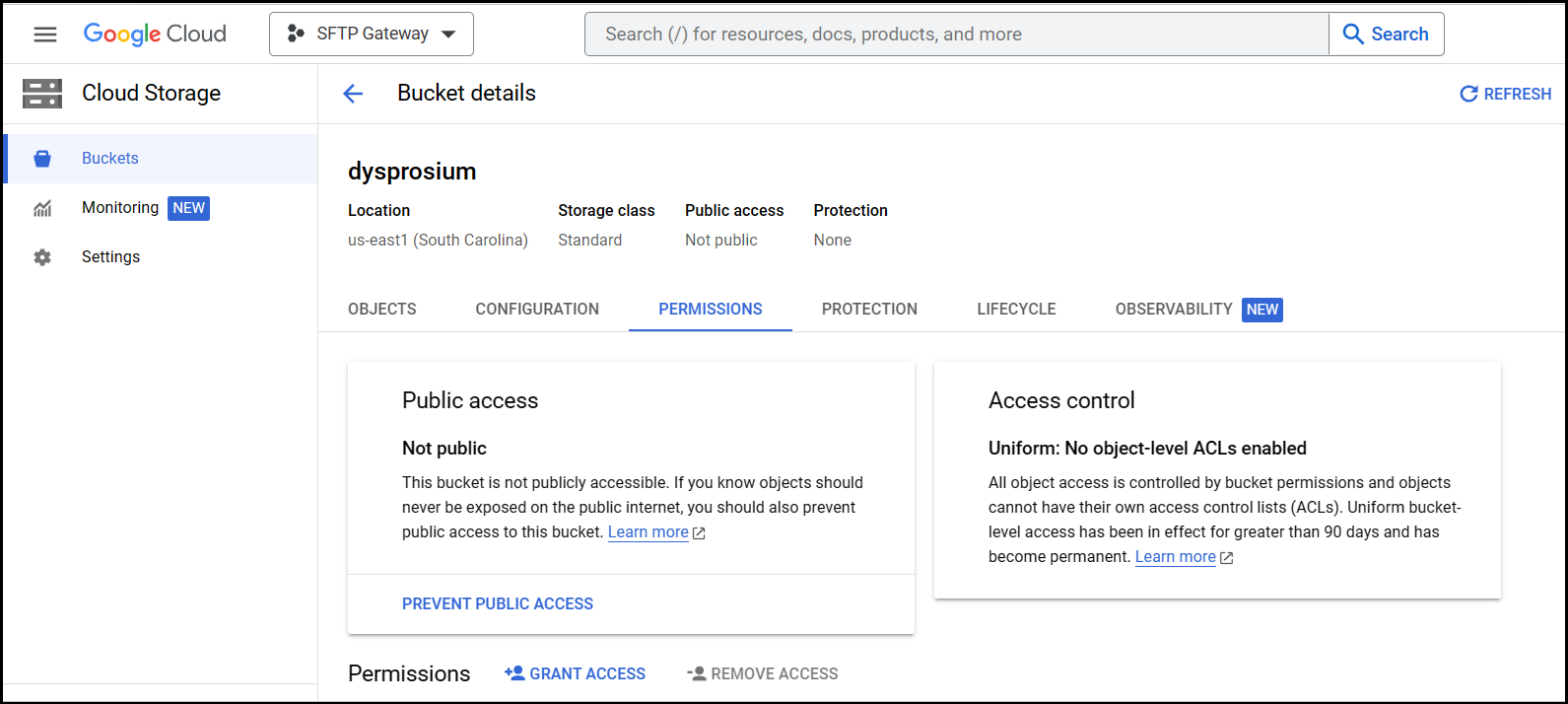The image size is (1568, 704).
Task: Open the hamburger navigation menu
Action: 45,35
